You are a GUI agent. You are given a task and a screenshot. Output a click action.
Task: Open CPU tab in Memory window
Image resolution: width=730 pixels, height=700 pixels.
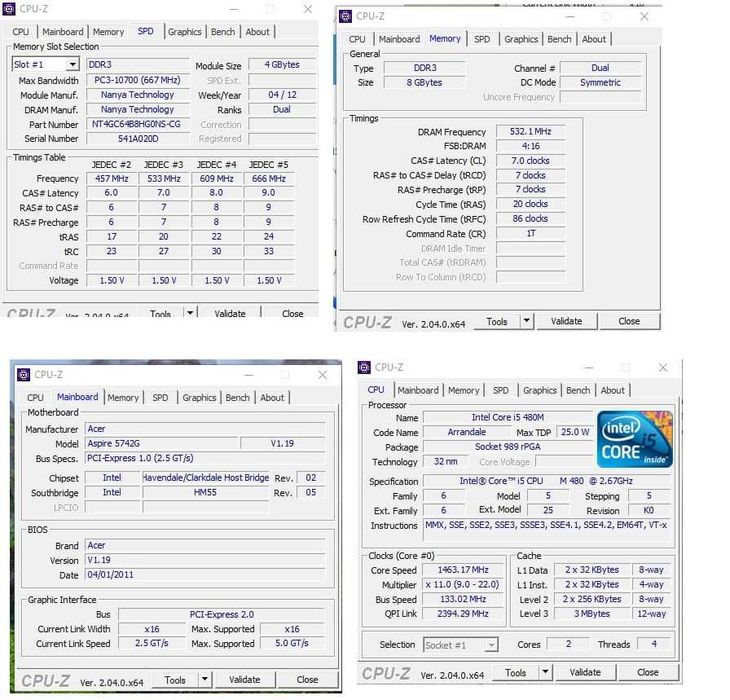click(357, 39)
